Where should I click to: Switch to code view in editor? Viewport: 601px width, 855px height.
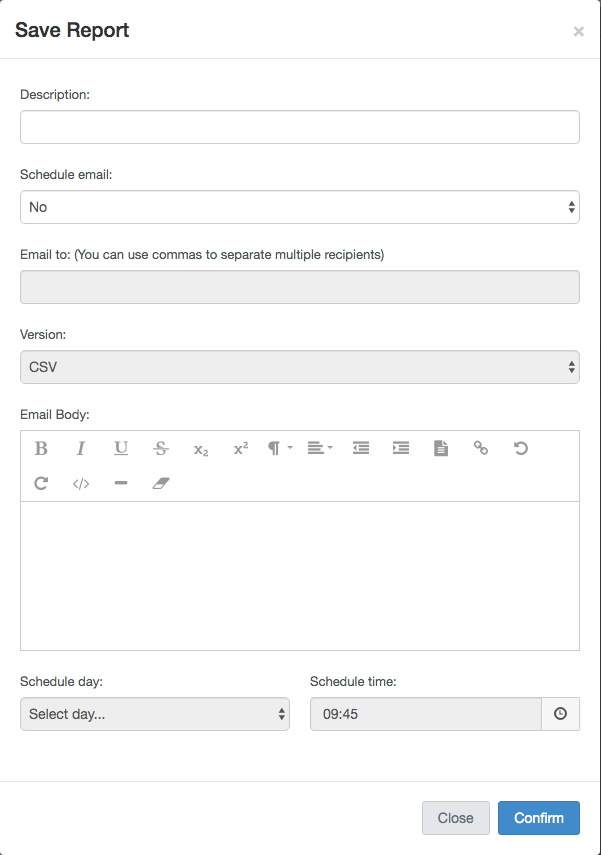pyautogui.click(x=81, y=483)
